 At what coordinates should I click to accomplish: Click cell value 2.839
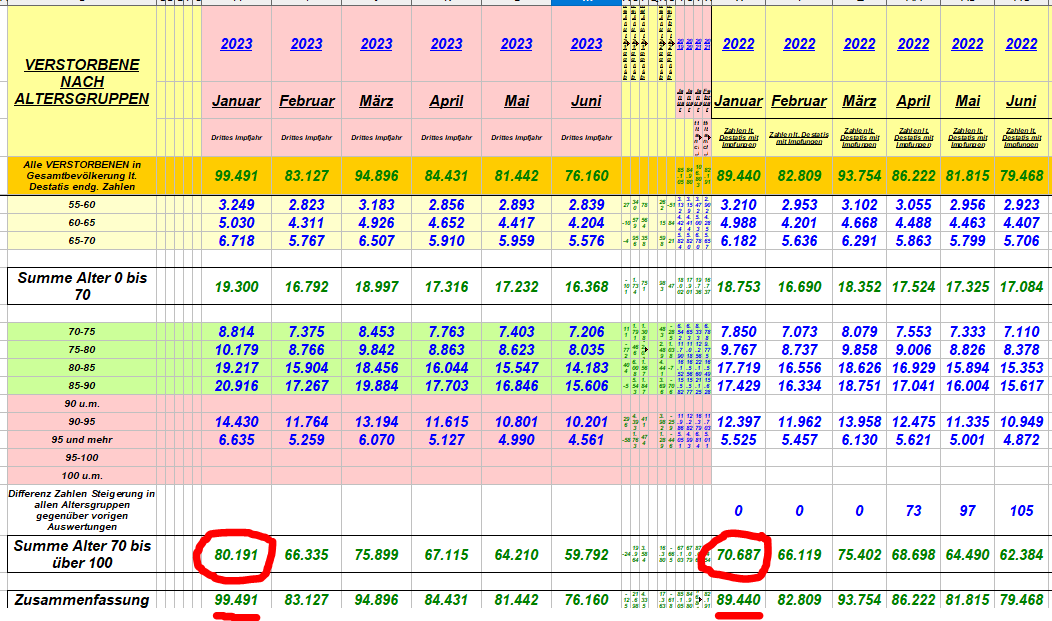[586, 205]
